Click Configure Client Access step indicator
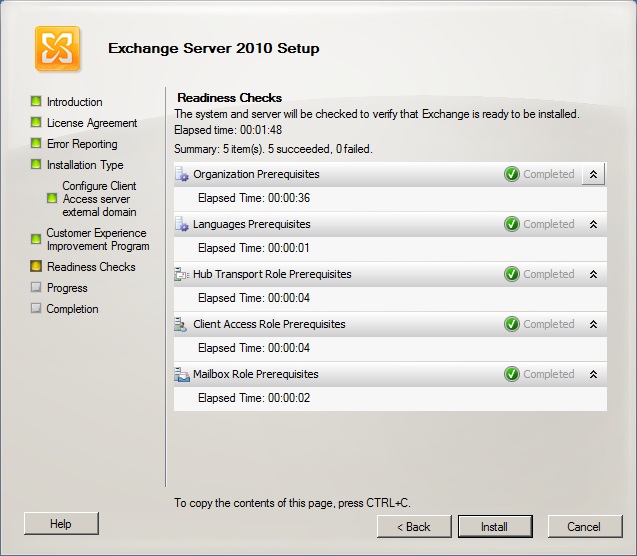Image resolution: width=637 pixels, height=556 pixels. (x=52, y=198)
